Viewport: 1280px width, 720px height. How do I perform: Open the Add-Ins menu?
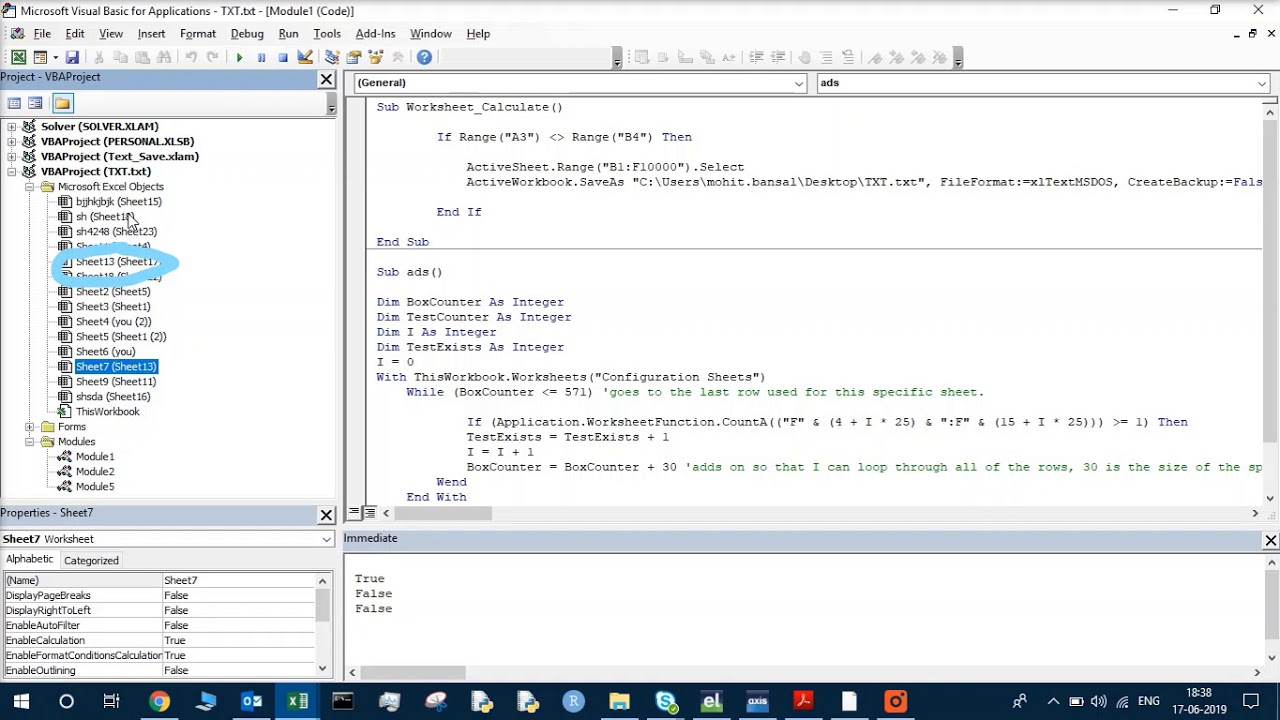pos(375,33)
